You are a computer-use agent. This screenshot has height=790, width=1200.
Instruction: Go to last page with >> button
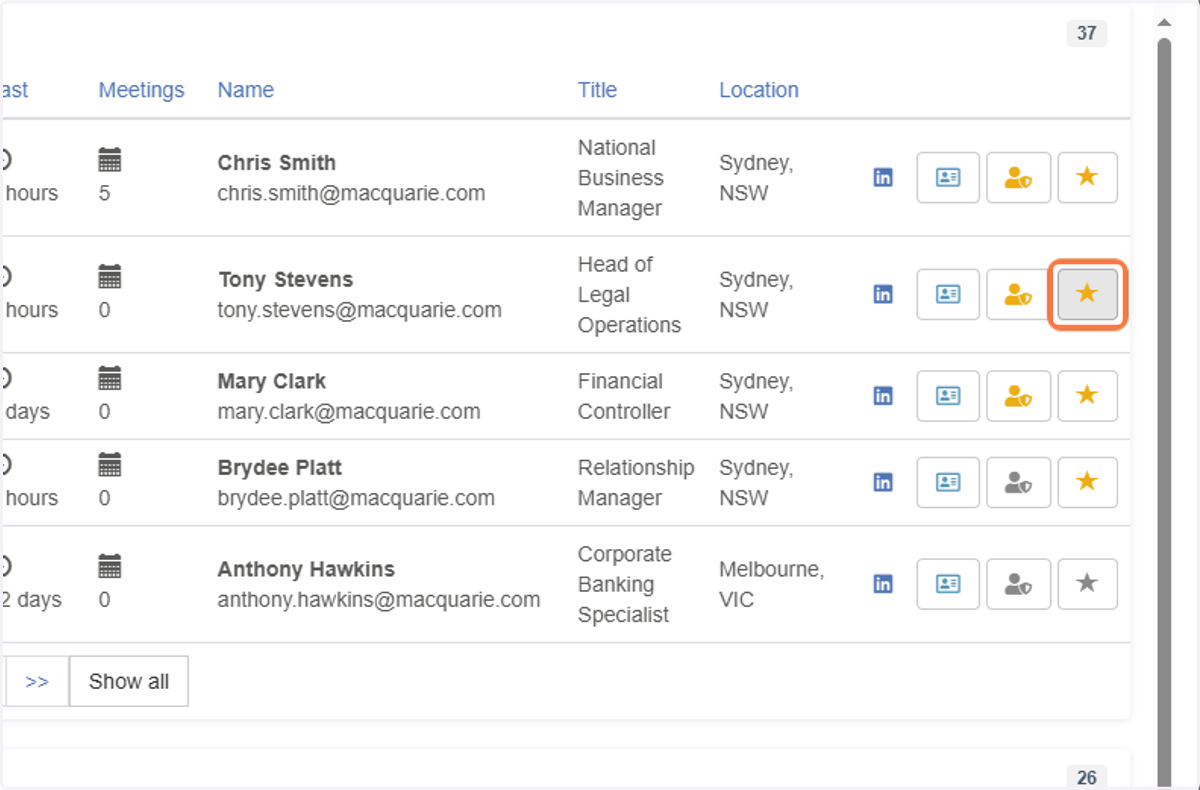[37, 682]
